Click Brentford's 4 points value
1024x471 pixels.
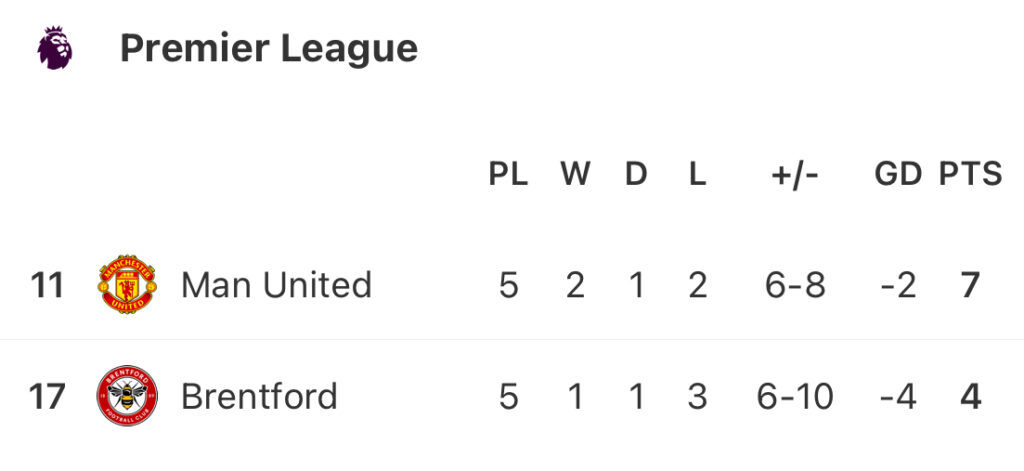[x=970, y=396]
